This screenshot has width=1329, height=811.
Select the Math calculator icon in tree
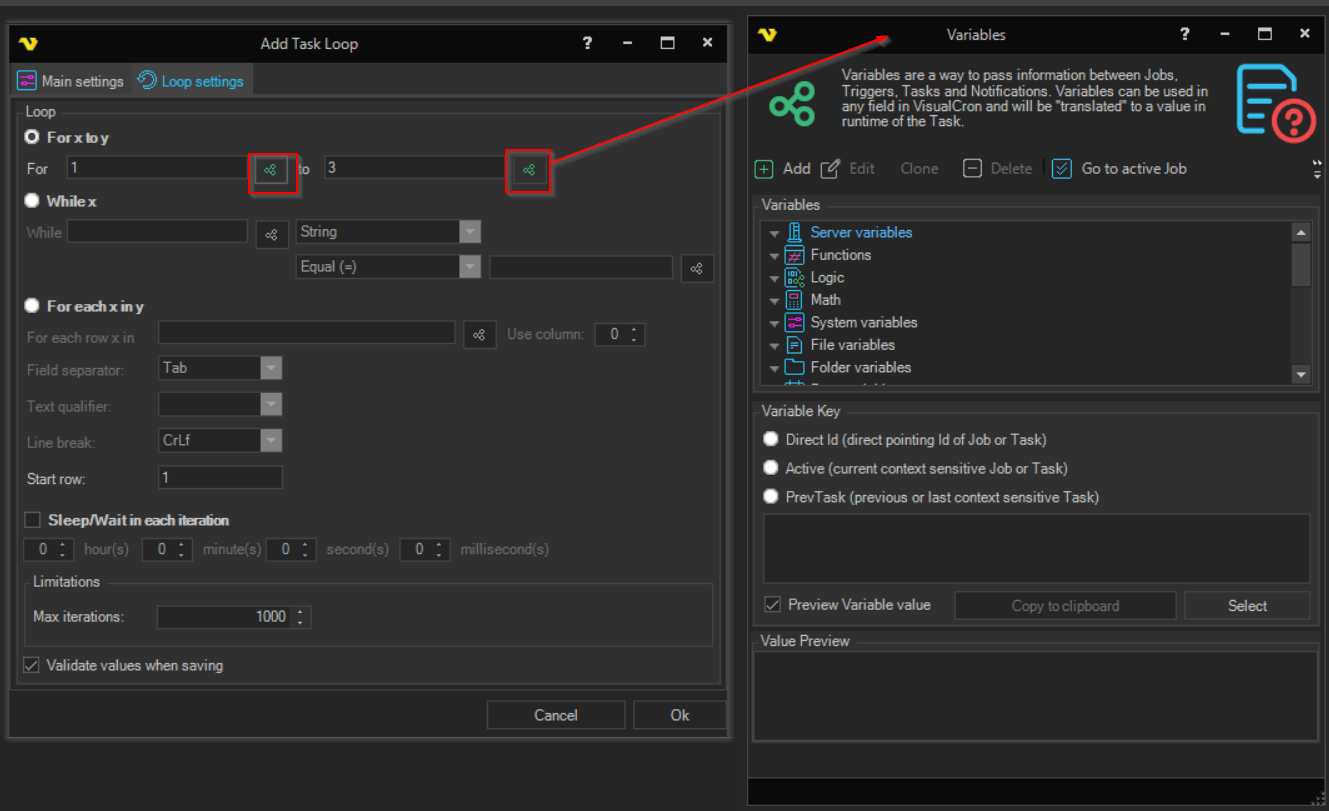(795, 300)
